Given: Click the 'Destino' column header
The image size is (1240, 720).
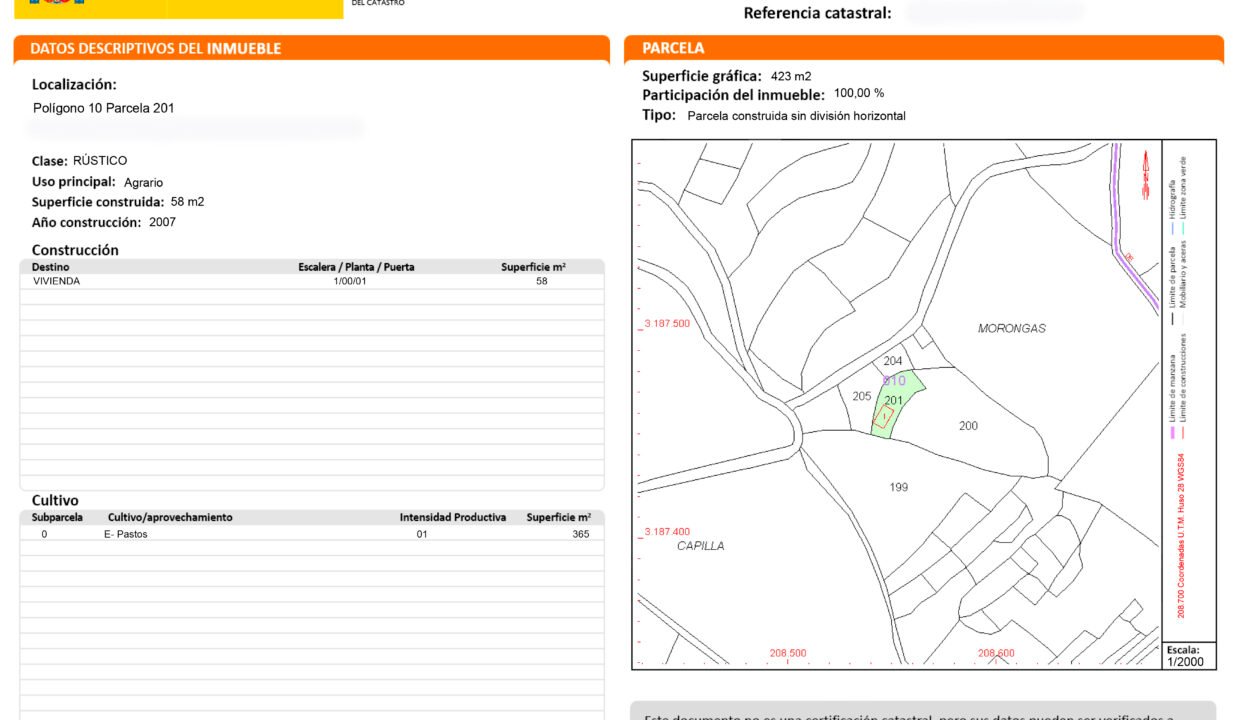Looking at the screenshot, I should (51, 267).
